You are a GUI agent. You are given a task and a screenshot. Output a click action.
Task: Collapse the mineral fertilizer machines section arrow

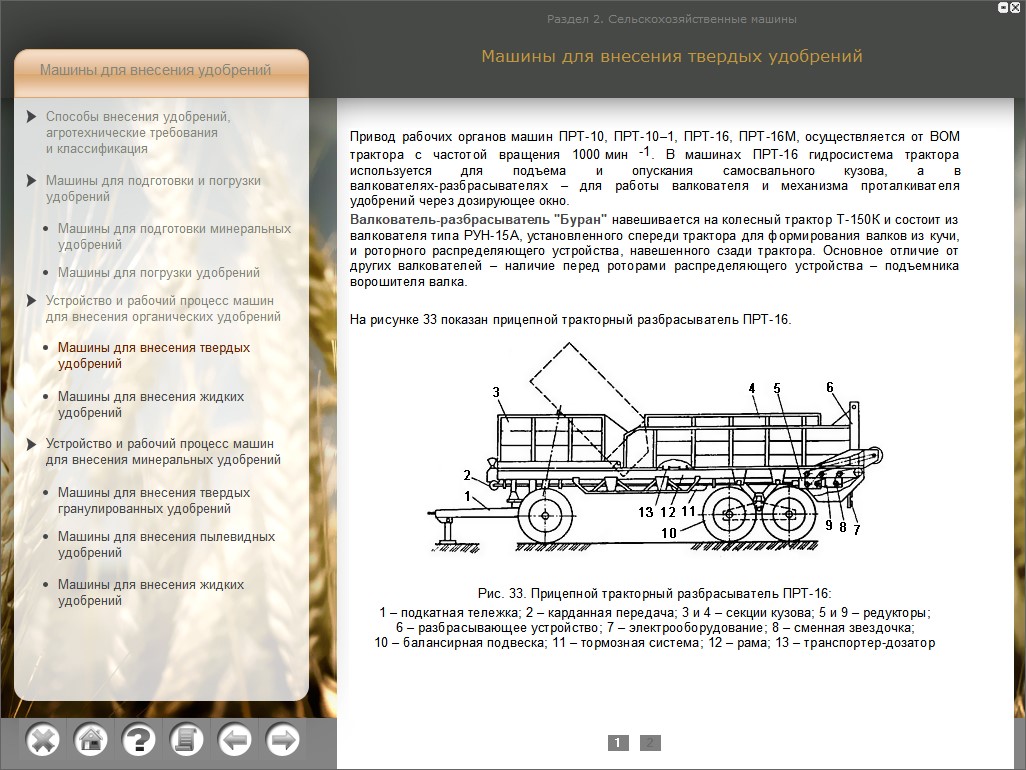pyautogui.click(x=31, y=444)
